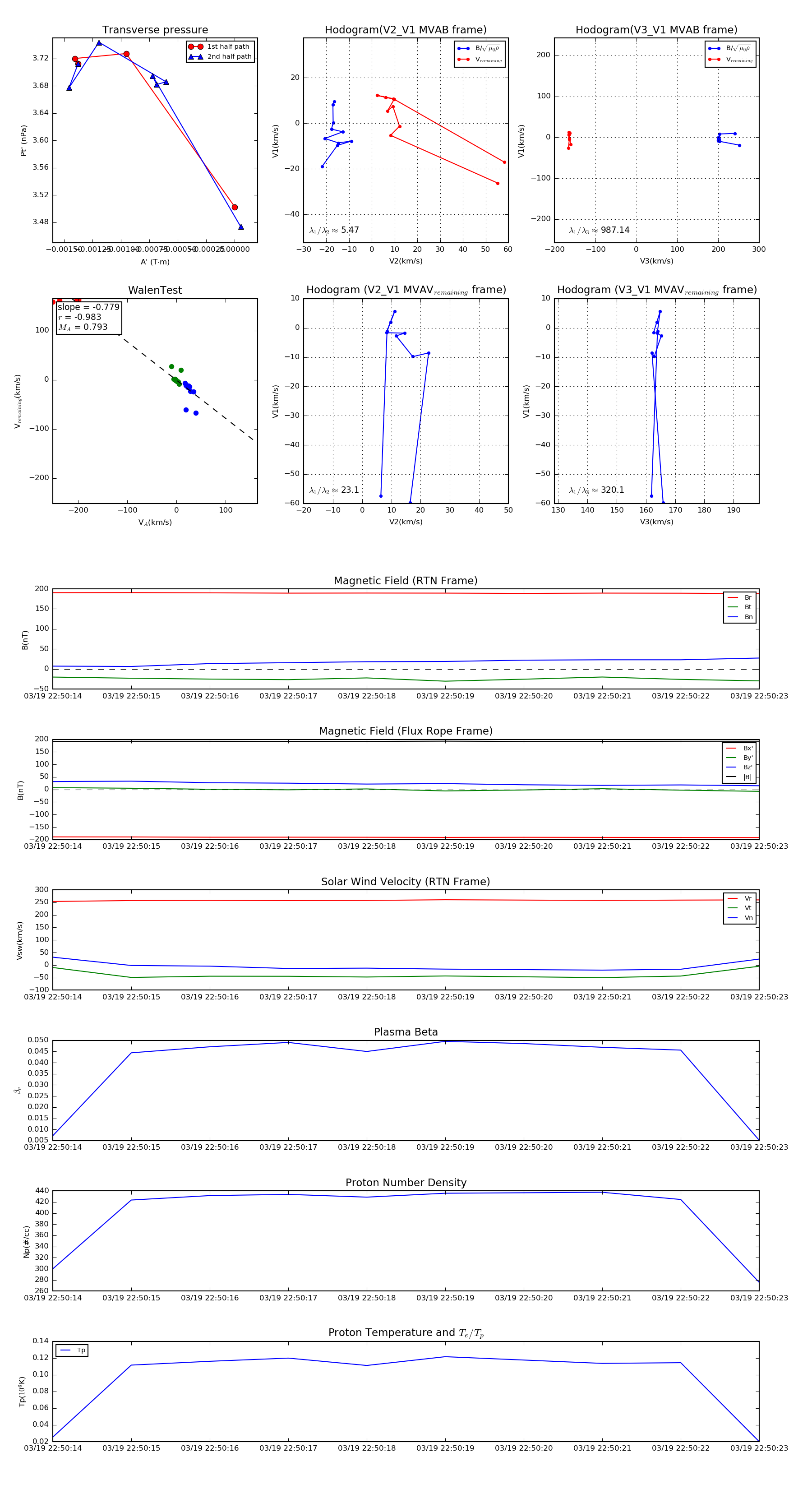This screenshot has width=812, height=1489.
Task: Click the 'Hodogram(V2_V1 MVAB frame)' title
Action: pos(406,30)
